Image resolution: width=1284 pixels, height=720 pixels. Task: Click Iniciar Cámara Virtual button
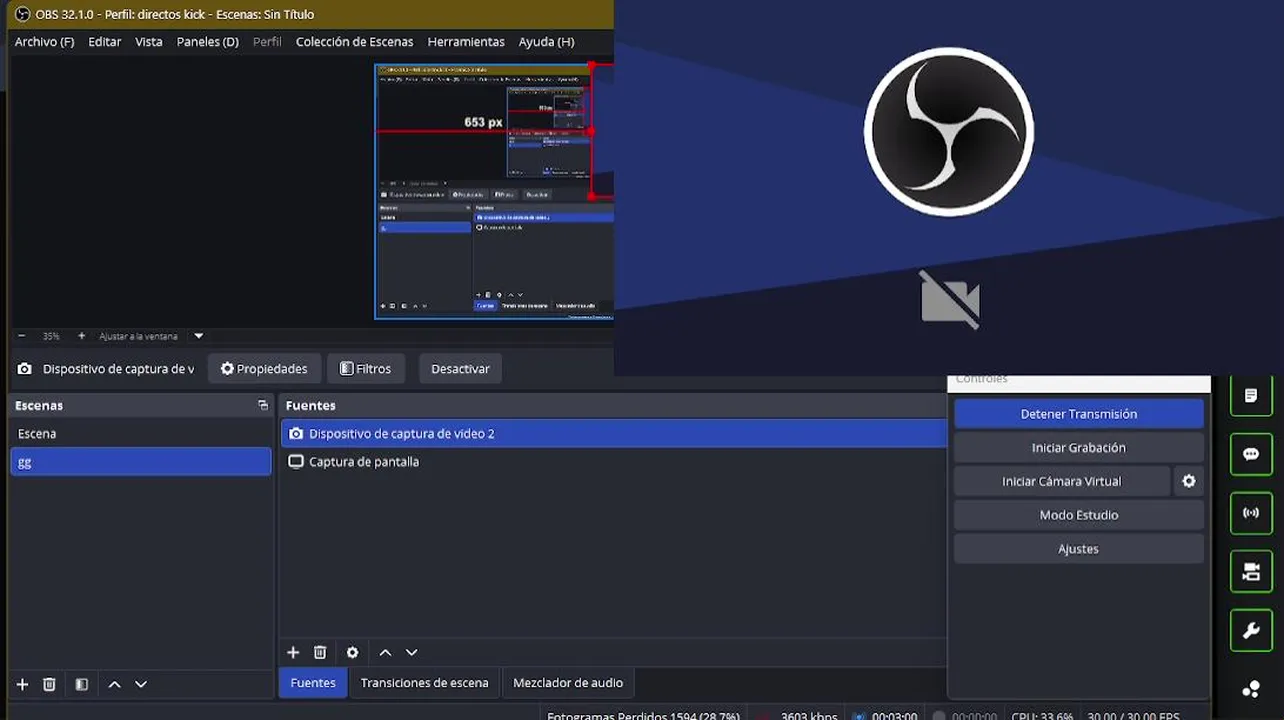pyautogui.click(x=1062, y=481)
